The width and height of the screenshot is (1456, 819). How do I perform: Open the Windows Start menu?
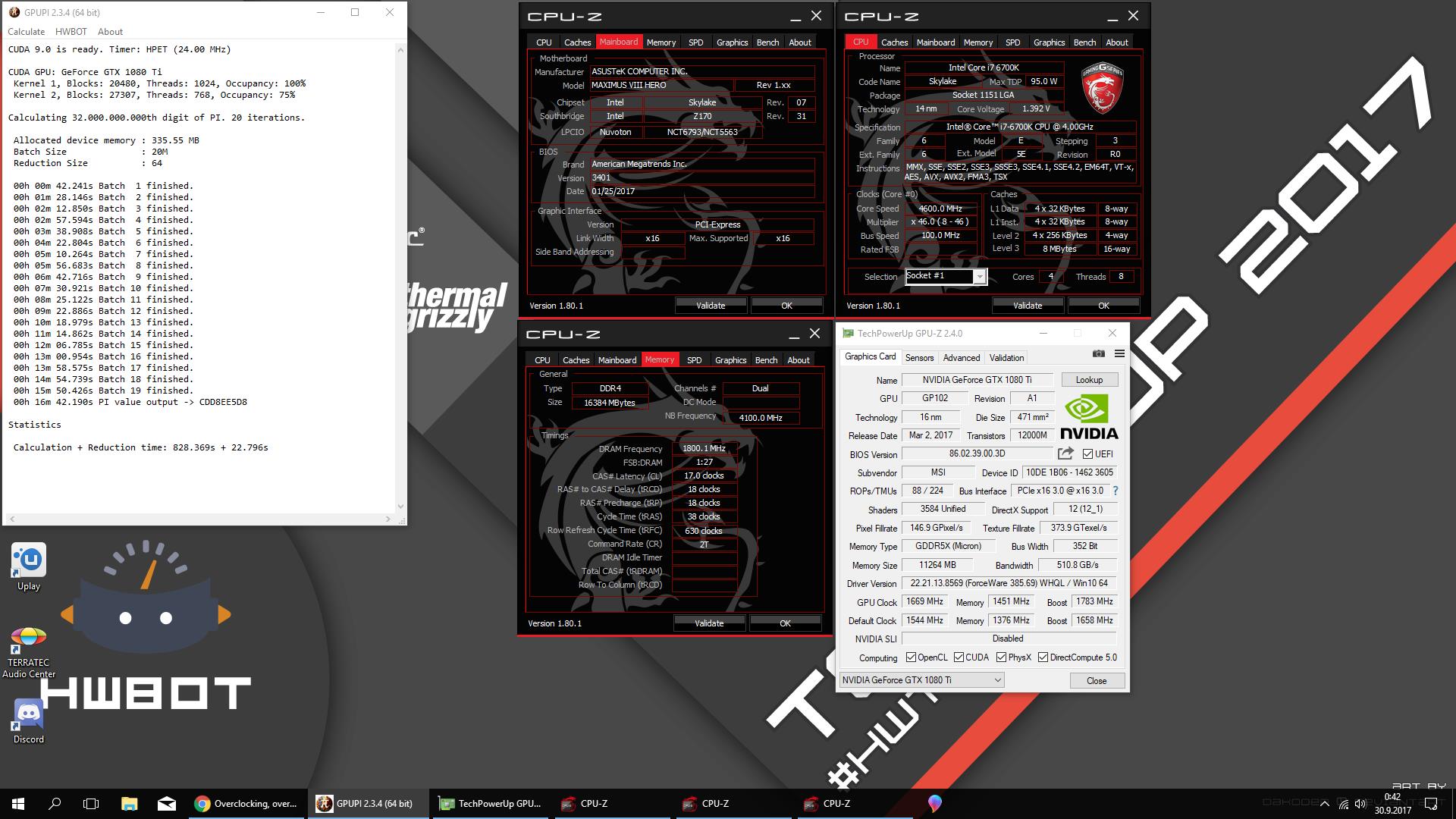(18, 803)
